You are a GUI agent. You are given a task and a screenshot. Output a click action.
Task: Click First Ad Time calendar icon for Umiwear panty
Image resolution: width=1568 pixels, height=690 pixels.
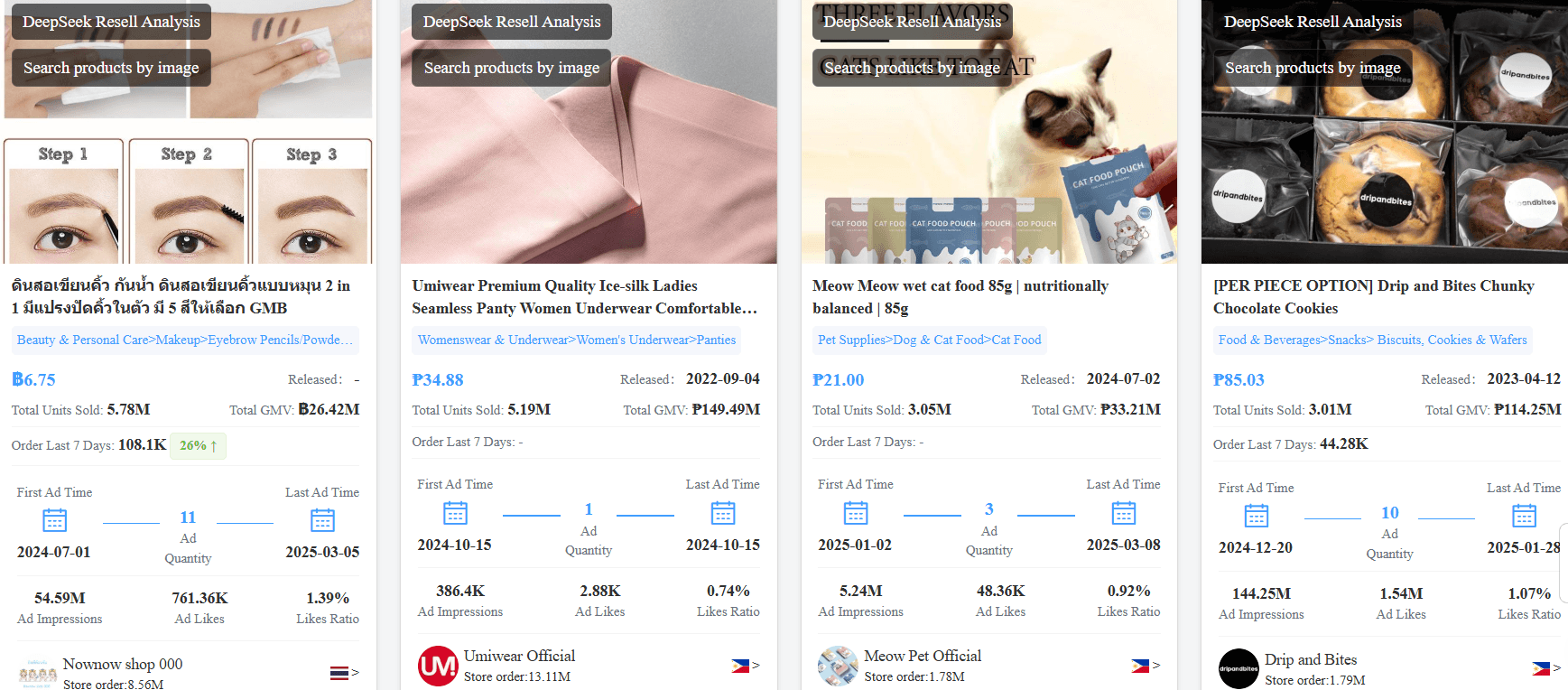[455, 513]
